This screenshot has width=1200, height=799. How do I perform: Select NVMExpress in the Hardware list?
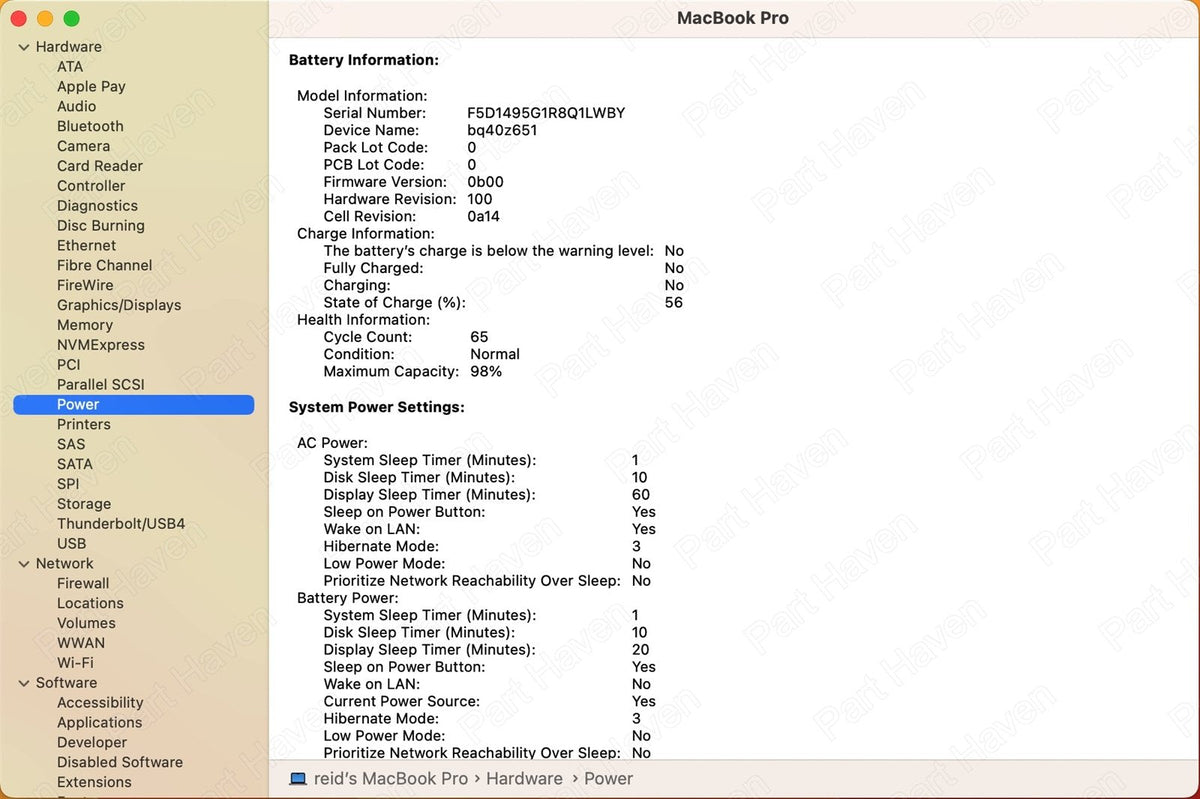[101, 345]
